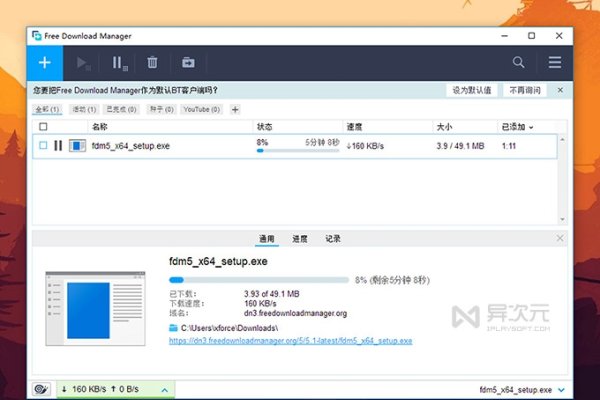600x400 pixels.
Task: Pause all downloads from the toolbar
Action: [x=119, y=63]
